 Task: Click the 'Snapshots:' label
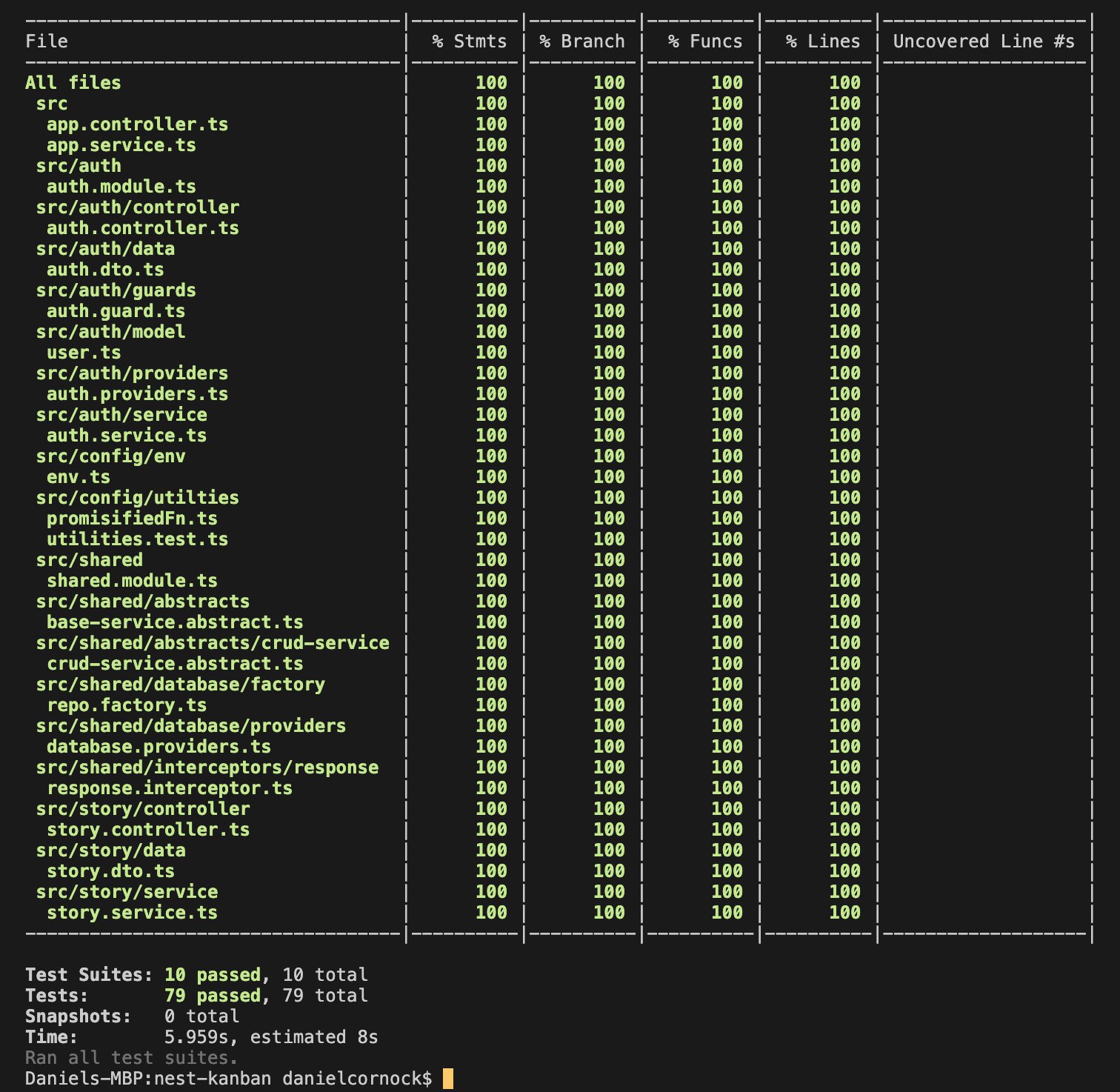(79, 1016)
